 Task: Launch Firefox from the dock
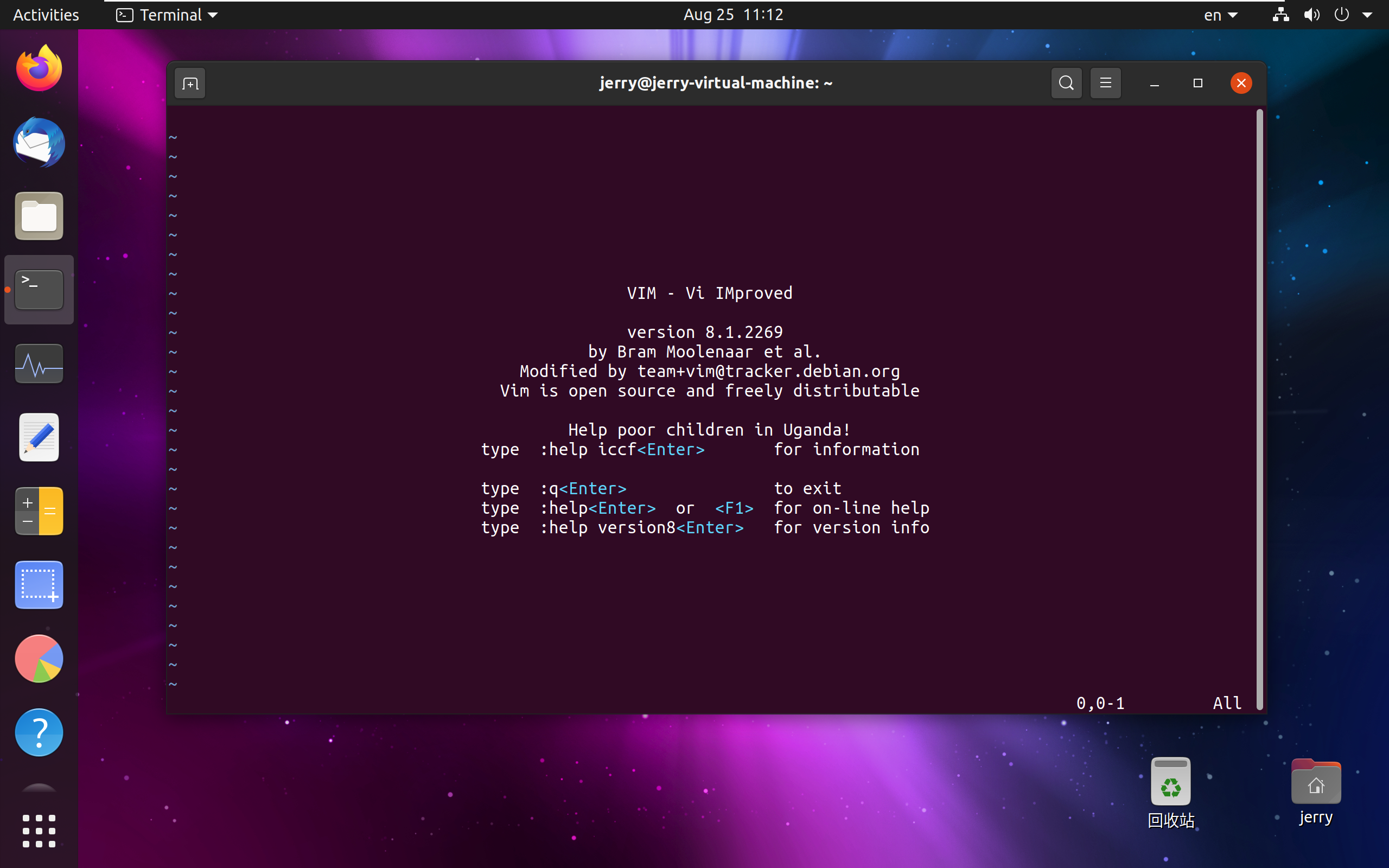coord(39,69)
